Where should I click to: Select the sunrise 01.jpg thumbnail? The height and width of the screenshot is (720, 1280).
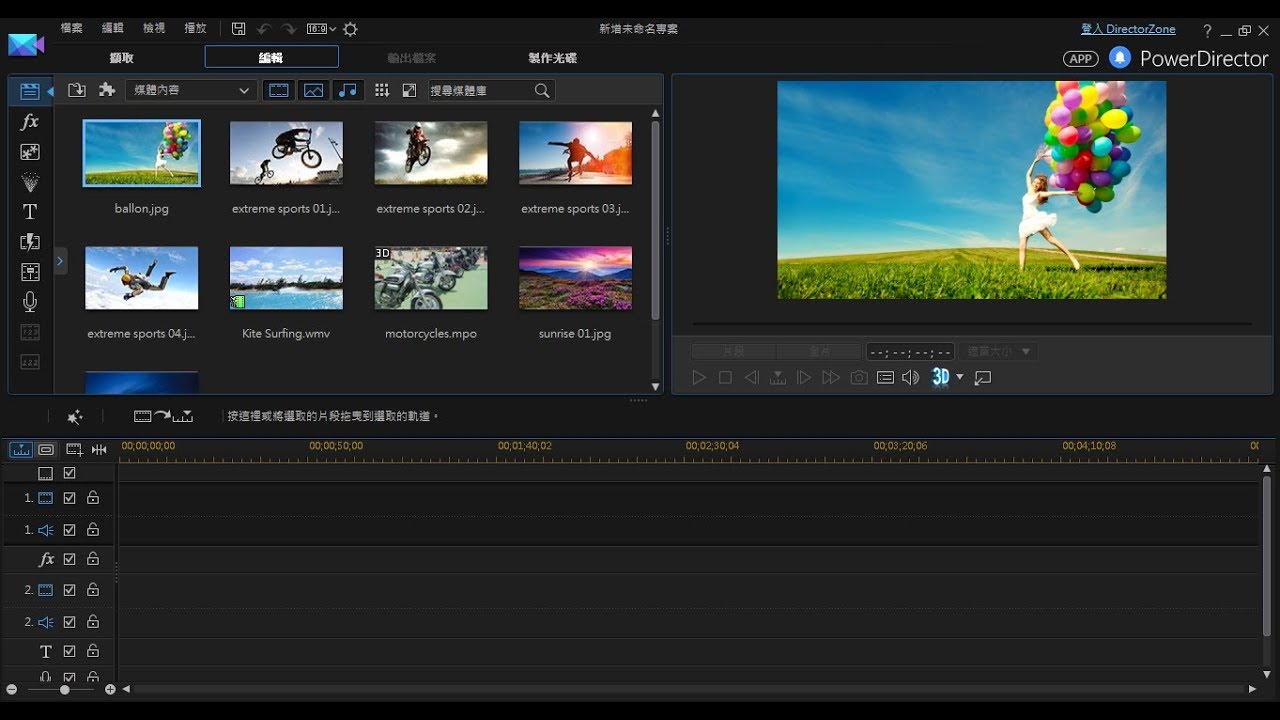(x=575, y=278)
